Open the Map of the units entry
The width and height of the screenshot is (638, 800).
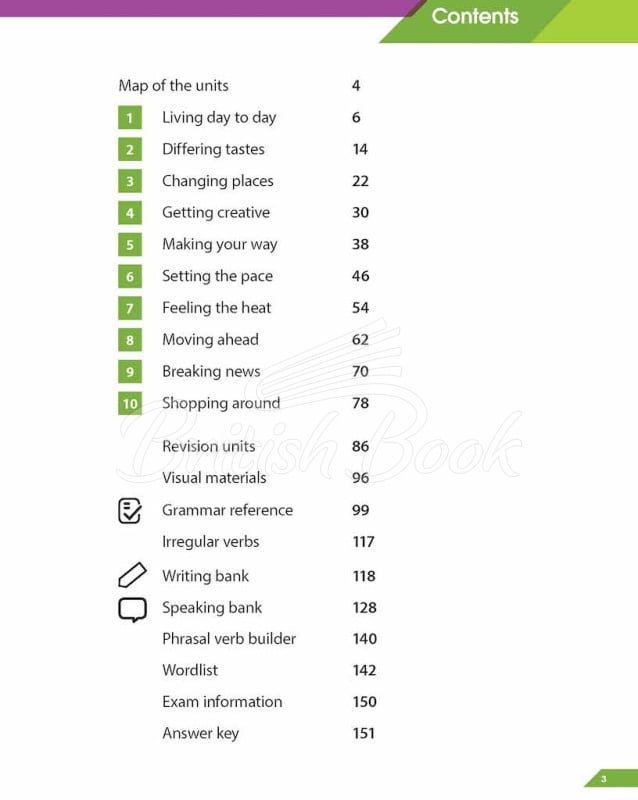[x=173, y=85]
